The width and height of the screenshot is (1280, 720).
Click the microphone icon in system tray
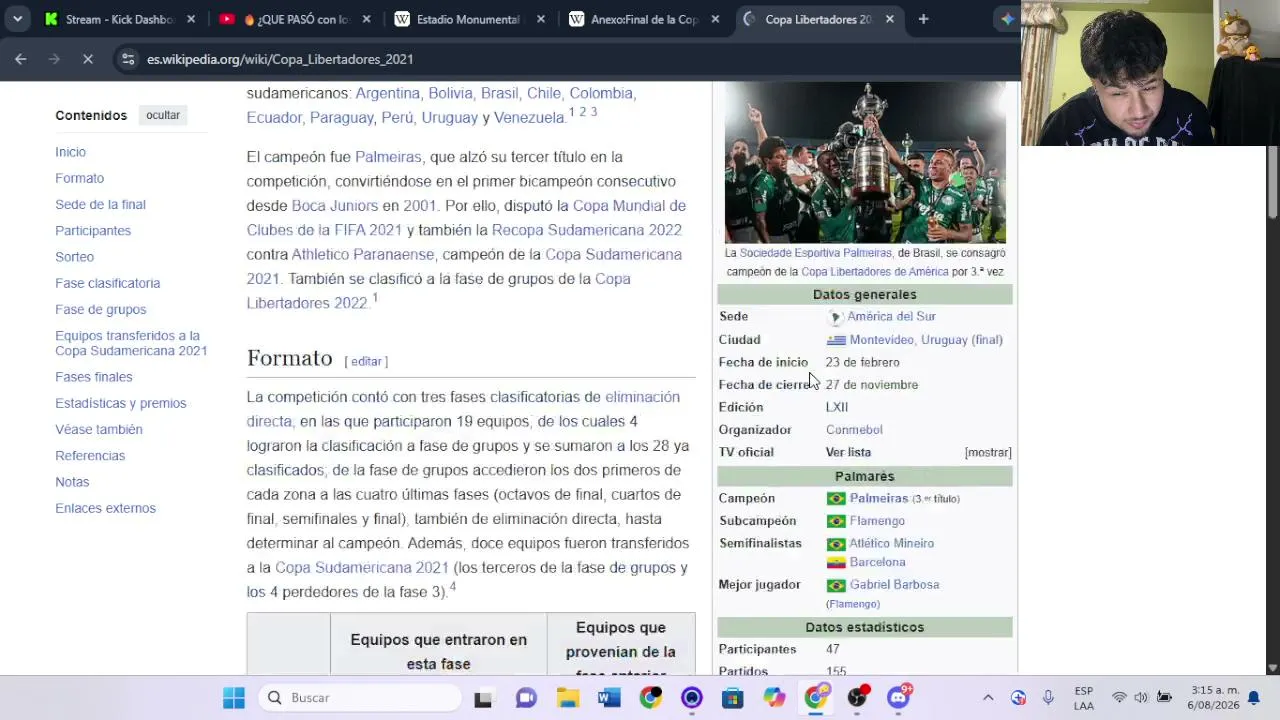pos(1048,698)
